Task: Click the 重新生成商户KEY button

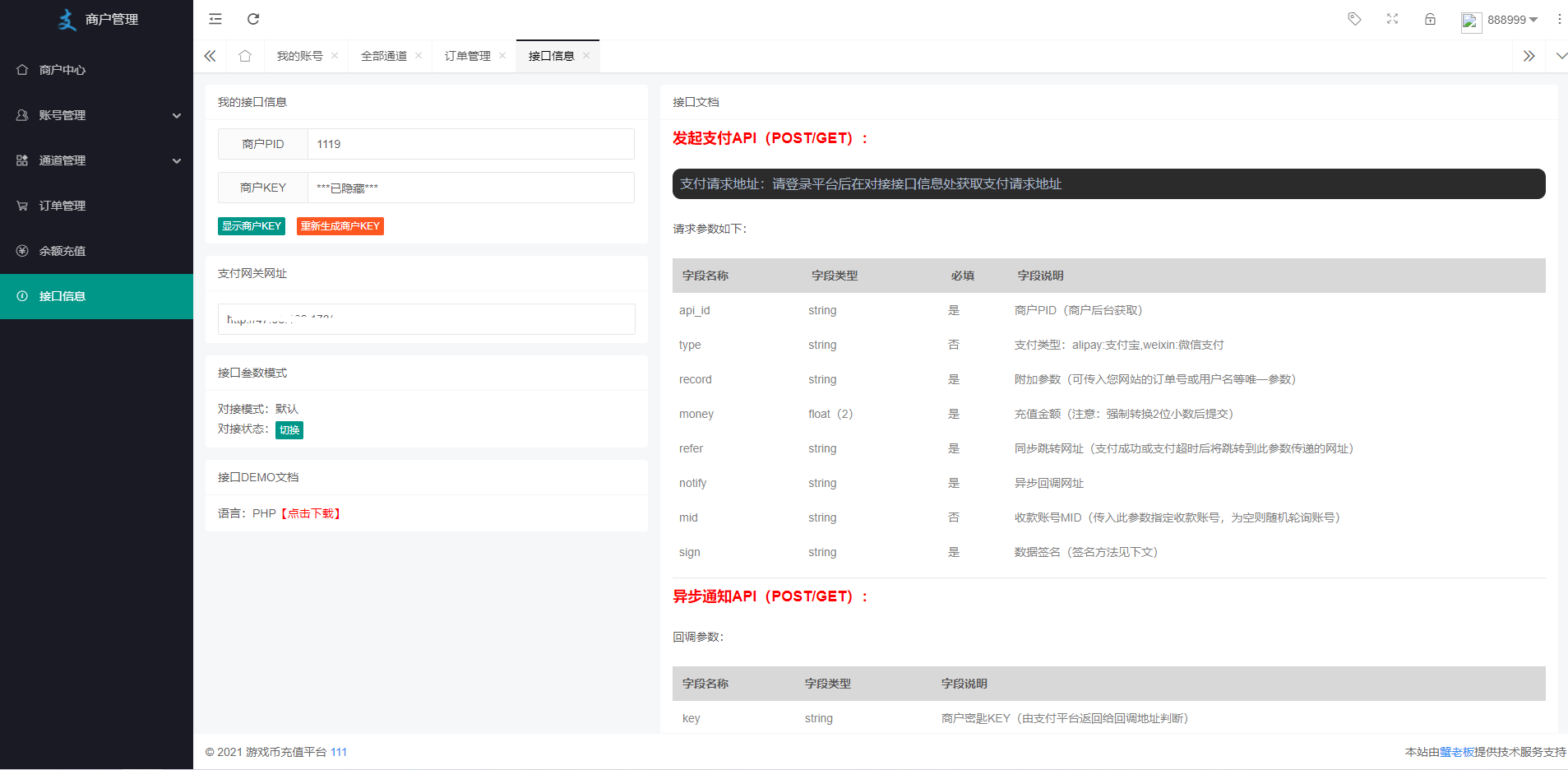Action: point(340,226)
